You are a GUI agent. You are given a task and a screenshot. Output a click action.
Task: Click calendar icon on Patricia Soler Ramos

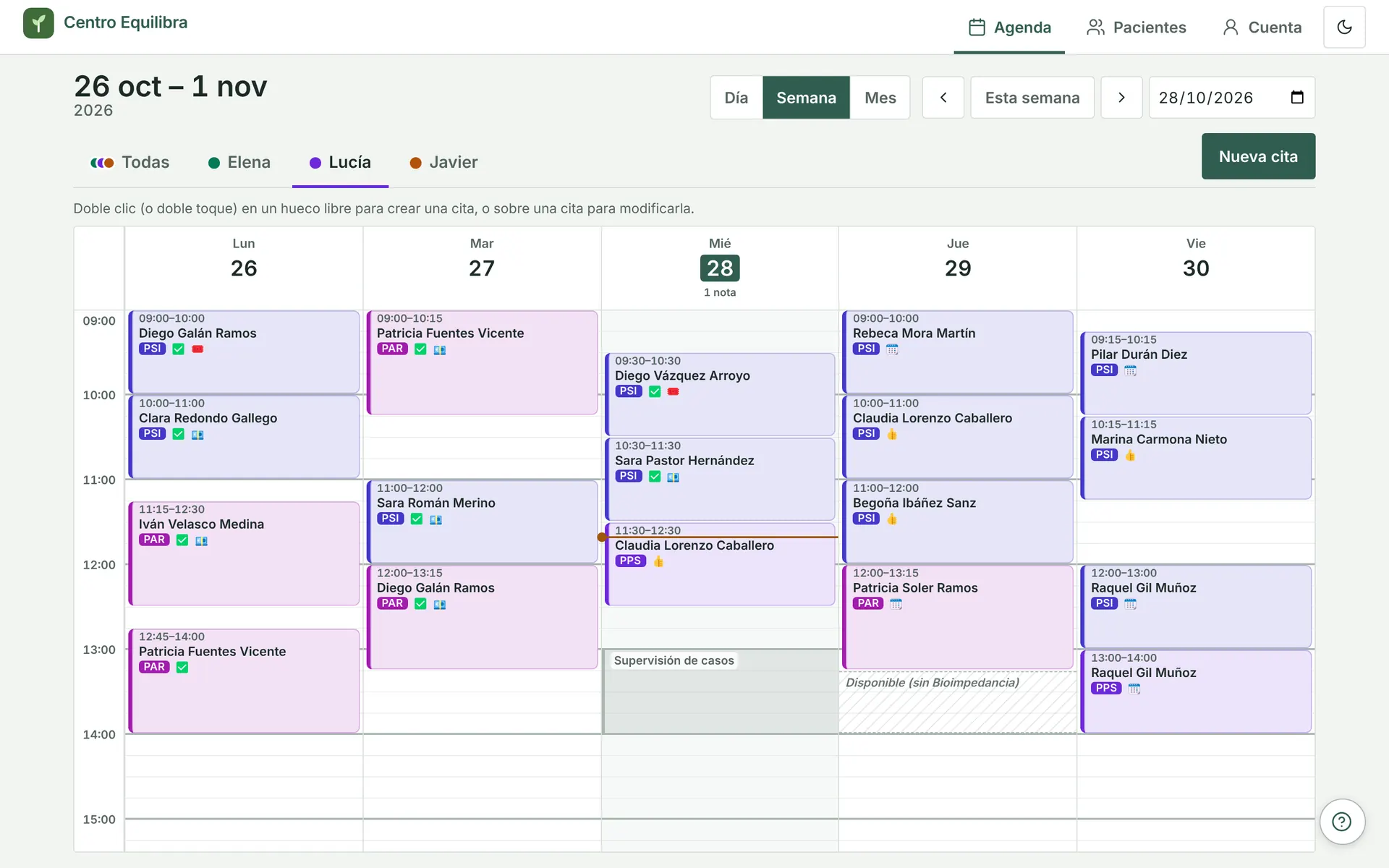pyautogui.click(x=896, y=604)
